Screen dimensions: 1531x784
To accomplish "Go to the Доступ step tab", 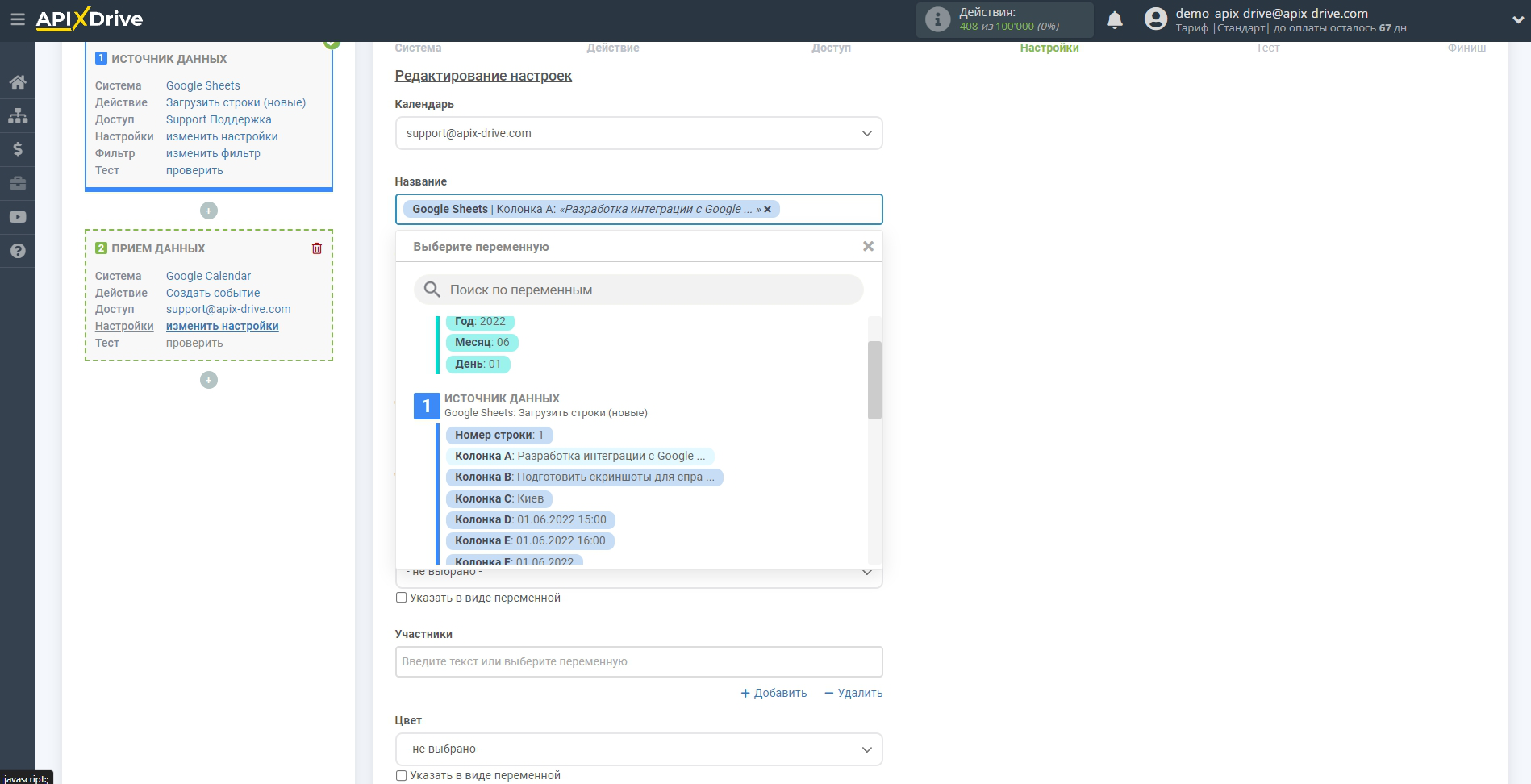I will 831,48.
